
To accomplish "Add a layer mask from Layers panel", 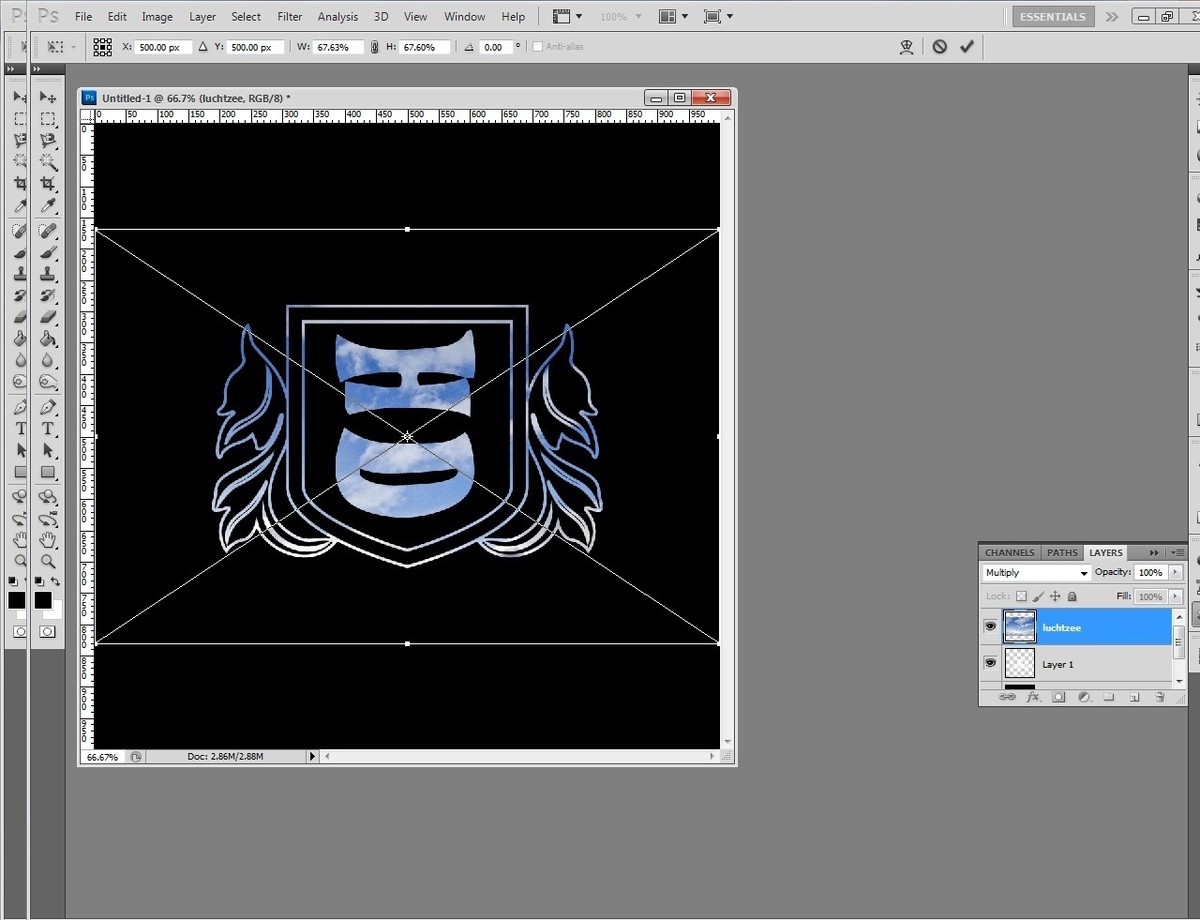I will 1058,697.
